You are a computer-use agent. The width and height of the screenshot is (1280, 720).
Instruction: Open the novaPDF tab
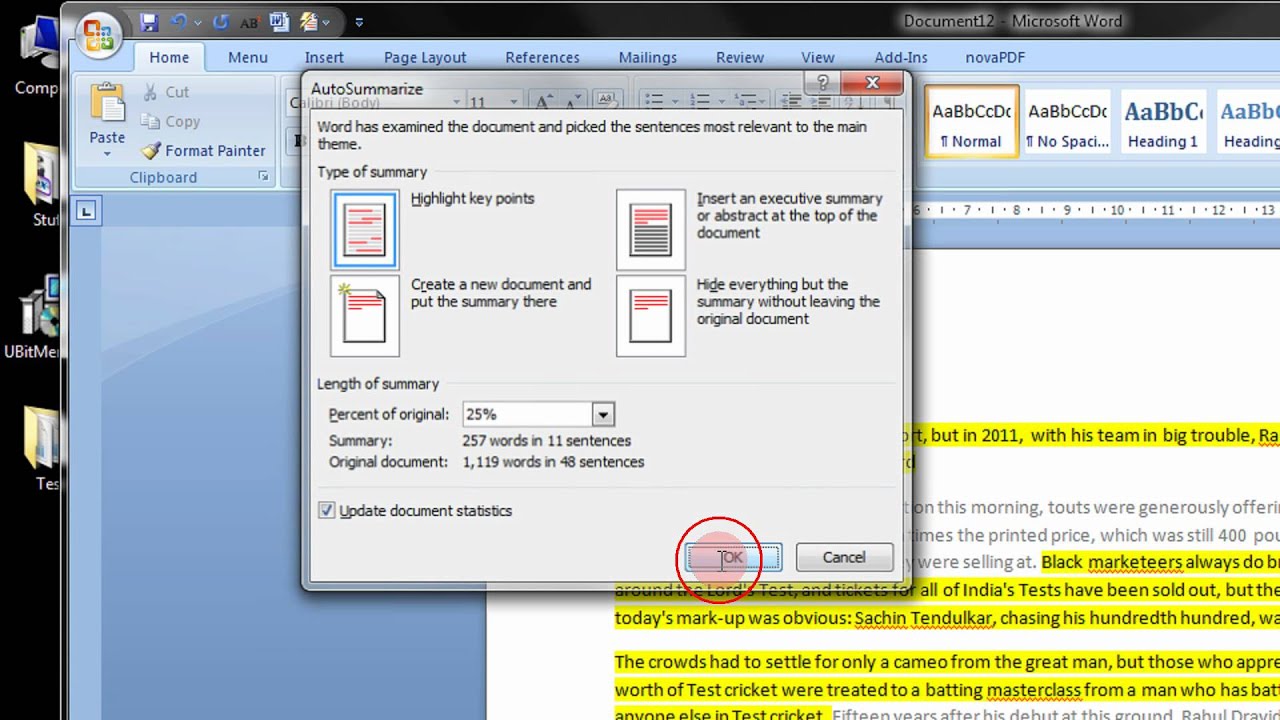995,58
